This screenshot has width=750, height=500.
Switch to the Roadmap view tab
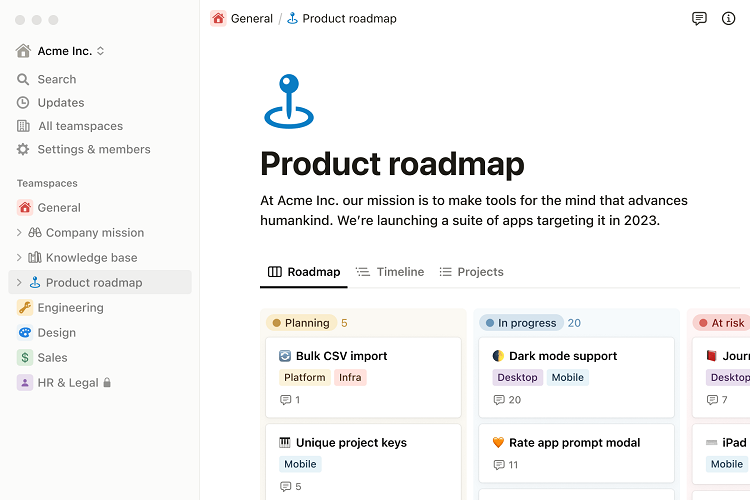click(304, 272)
